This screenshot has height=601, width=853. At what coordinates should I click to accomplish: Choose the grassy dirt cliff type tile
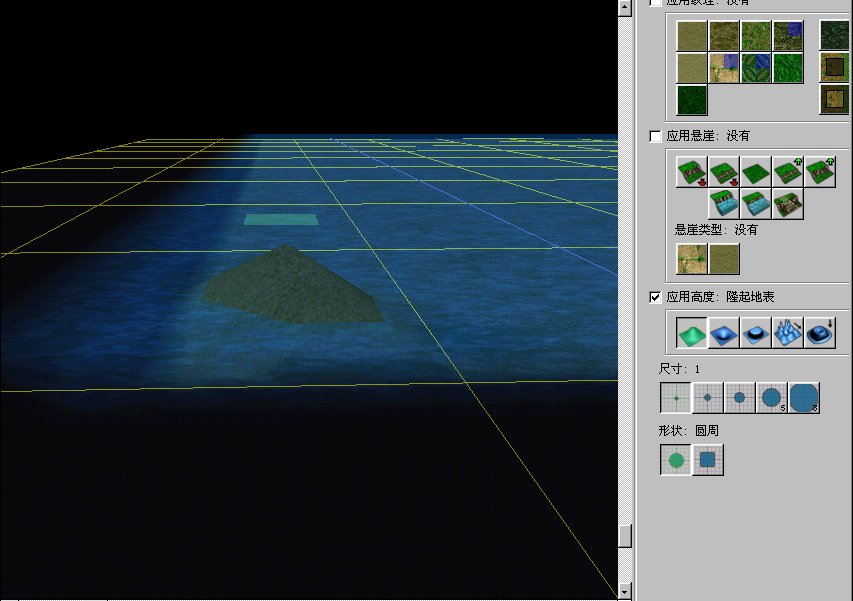click(692, 259)
